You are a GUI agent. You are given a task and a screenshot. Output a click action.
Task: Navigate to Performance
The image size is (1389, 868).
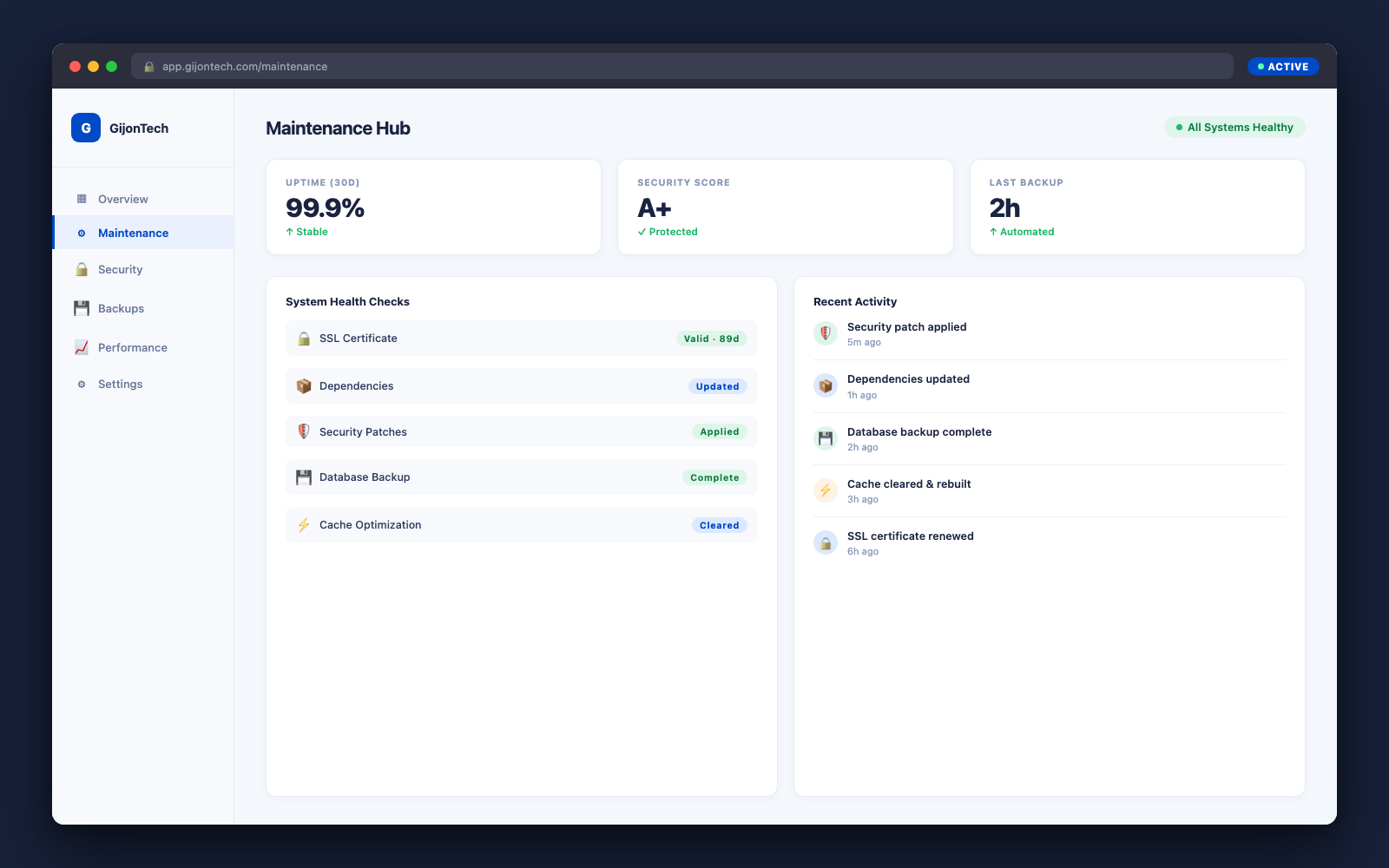[x=143, y=347]
